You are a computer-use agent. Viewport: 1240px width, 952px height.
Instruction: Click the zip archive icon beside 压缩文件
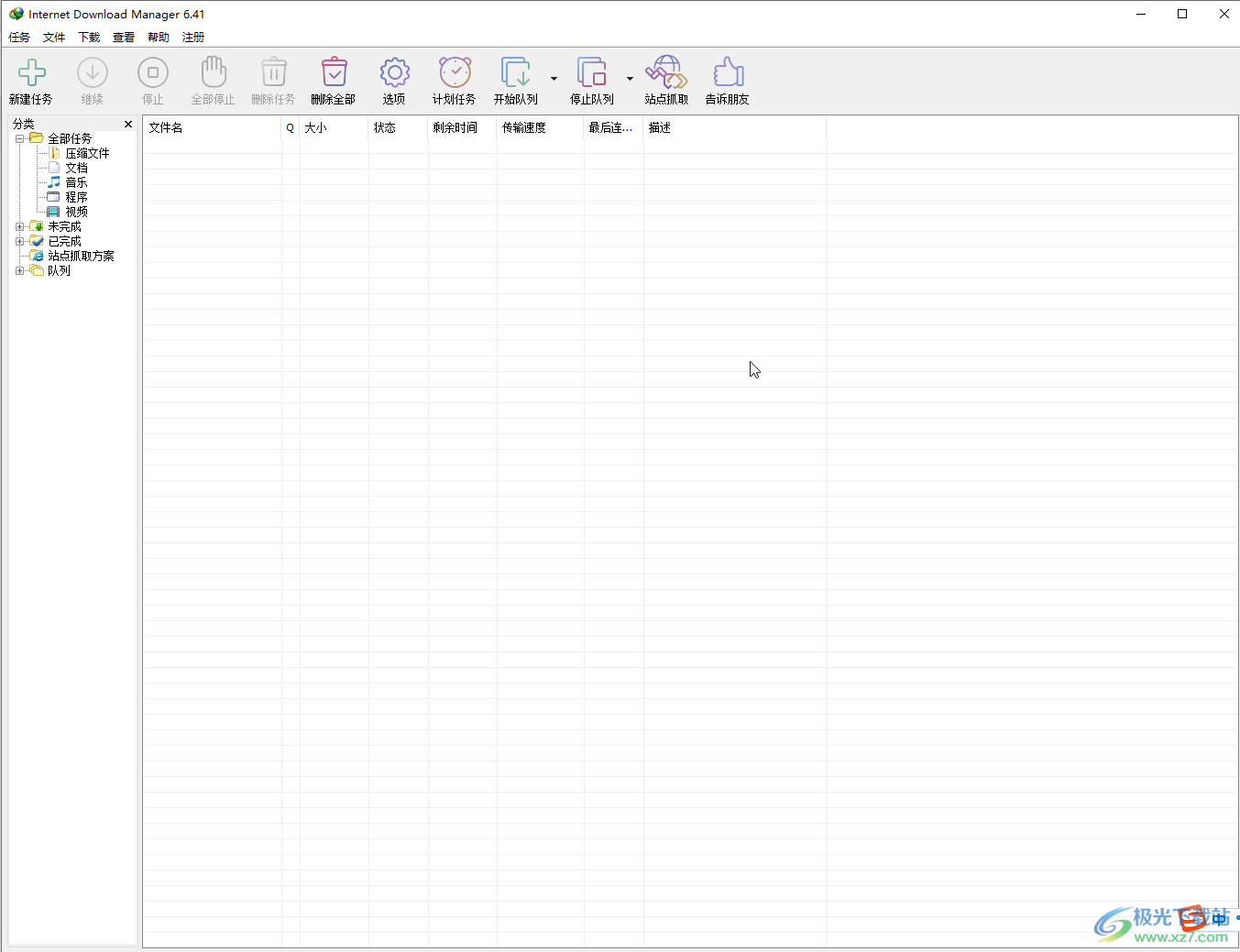coord(54,153)
